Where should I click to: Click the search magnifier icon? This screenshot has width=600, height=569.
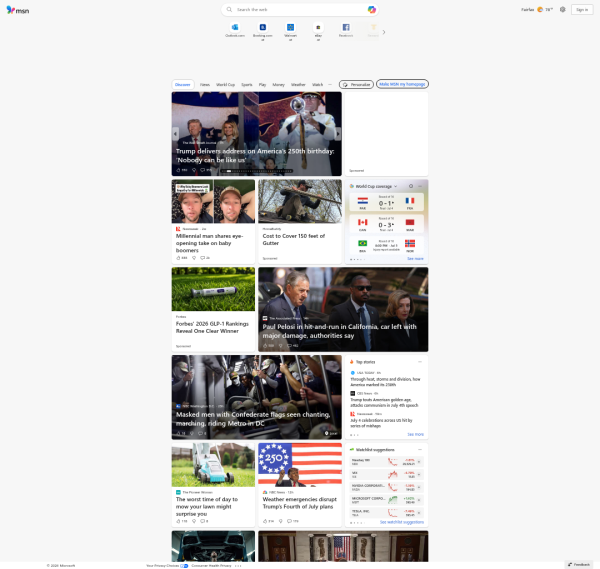pyautogui.click(x=229, y=10)
